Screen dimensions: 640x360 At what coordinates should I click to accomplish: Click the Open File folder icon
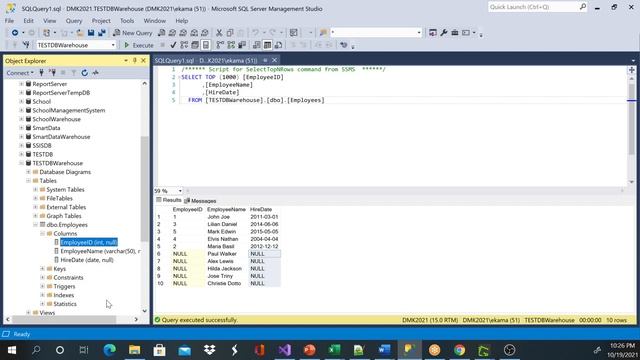coord(80,33)
